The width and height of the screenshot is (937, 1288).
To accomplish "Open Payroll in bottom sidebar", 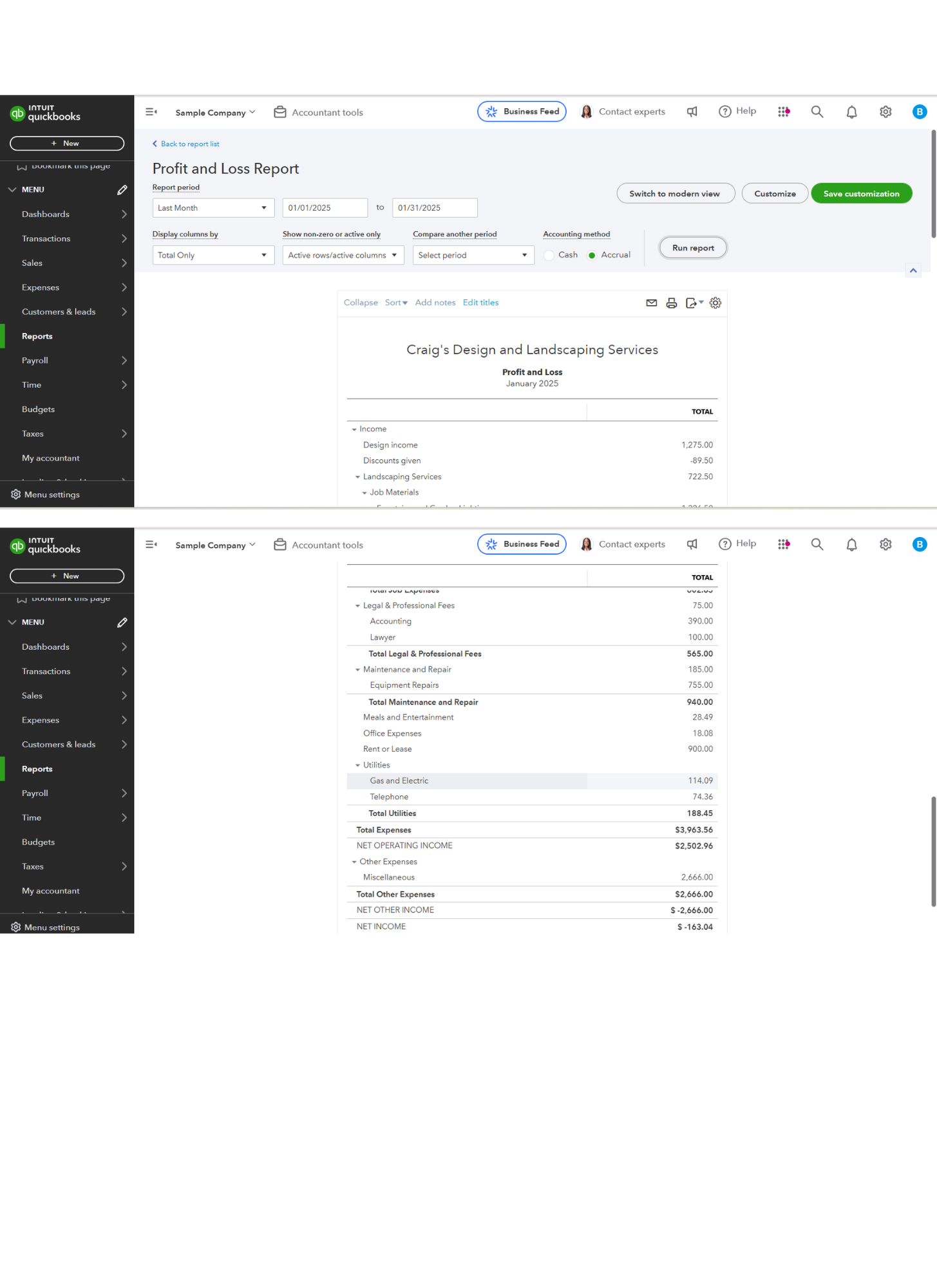I will click(x=67, y=793).
